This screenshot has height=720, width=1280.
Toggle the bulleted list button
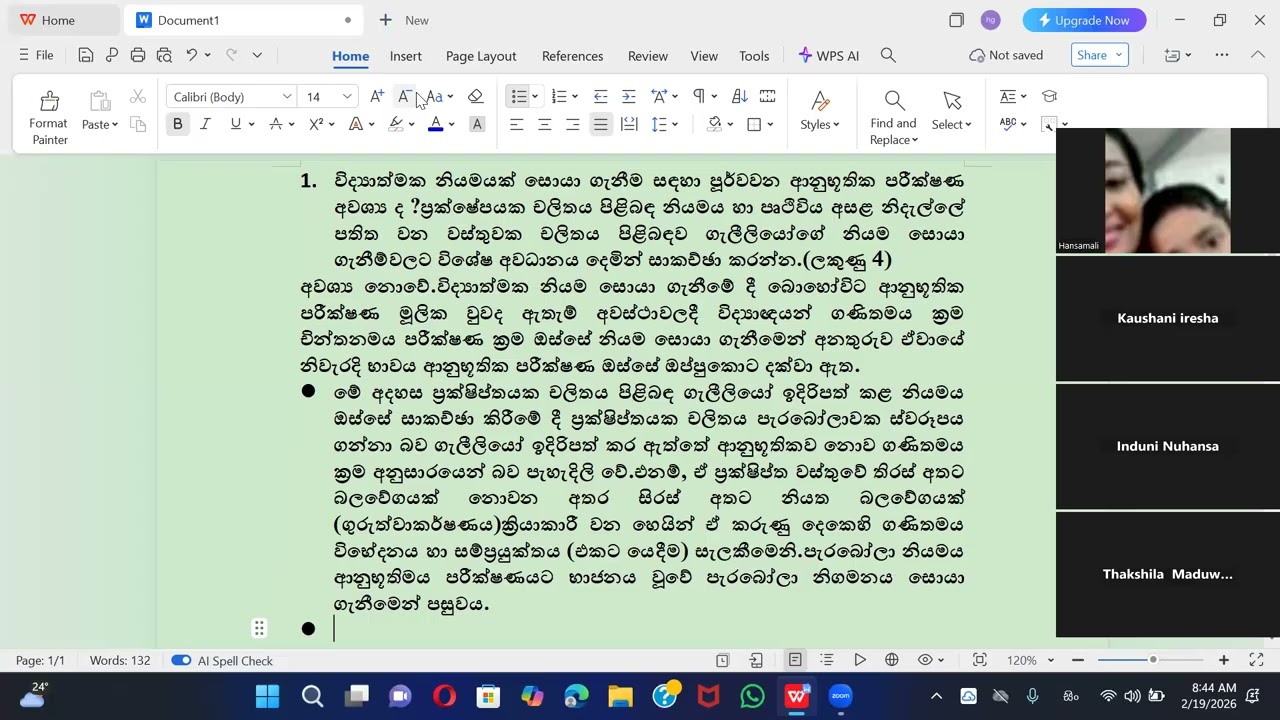click(x=518, y=96)
